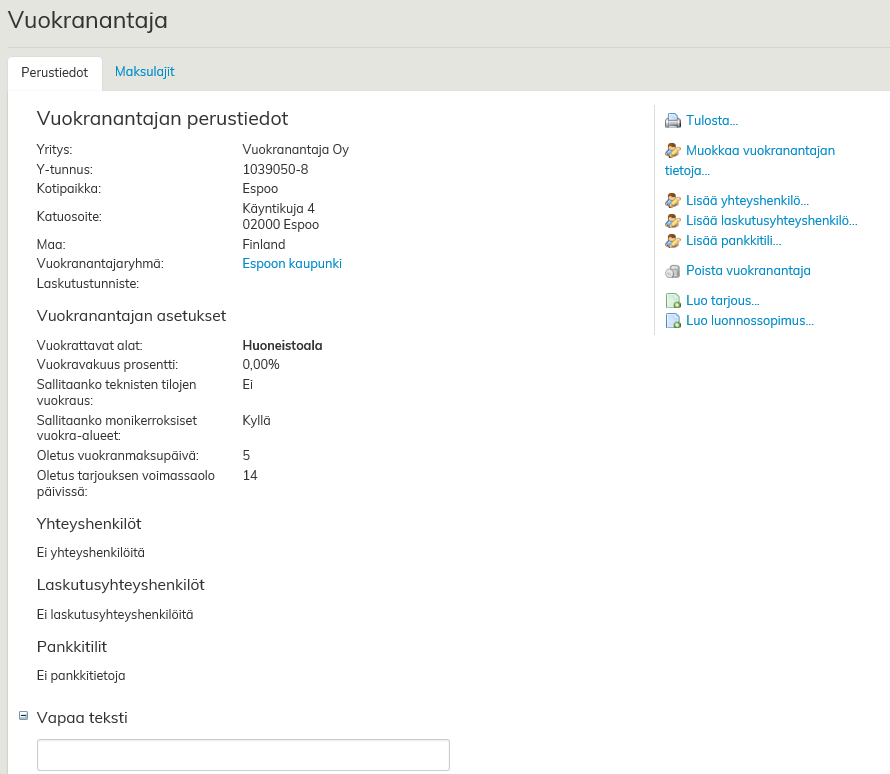The width and height of the screenshot is (890, 774).
Task: Click the Poista vuokranantaja text link
Action: coord(747,271)
